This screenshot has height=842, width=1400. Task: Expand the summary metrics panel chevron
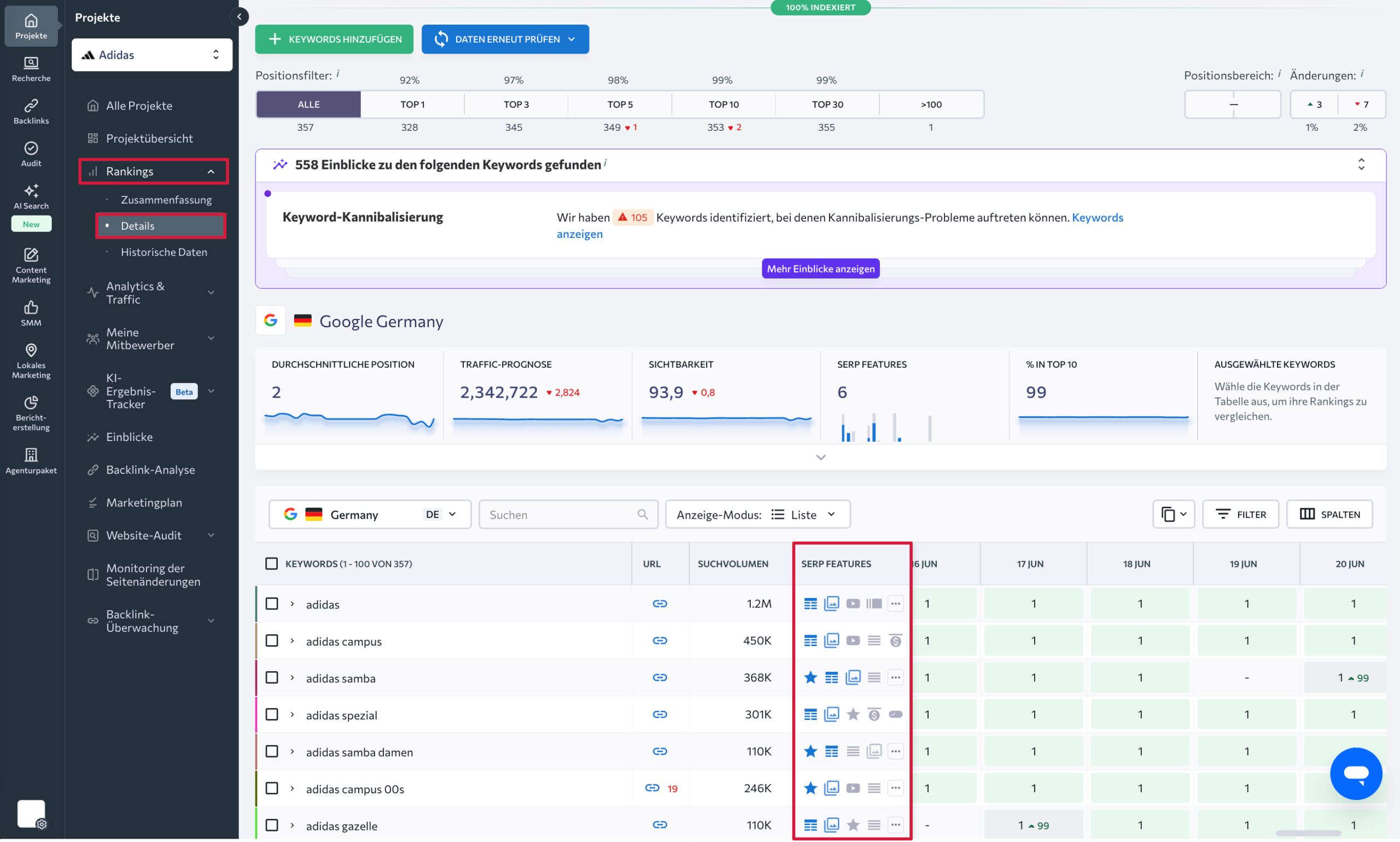(x=820, y=457)
